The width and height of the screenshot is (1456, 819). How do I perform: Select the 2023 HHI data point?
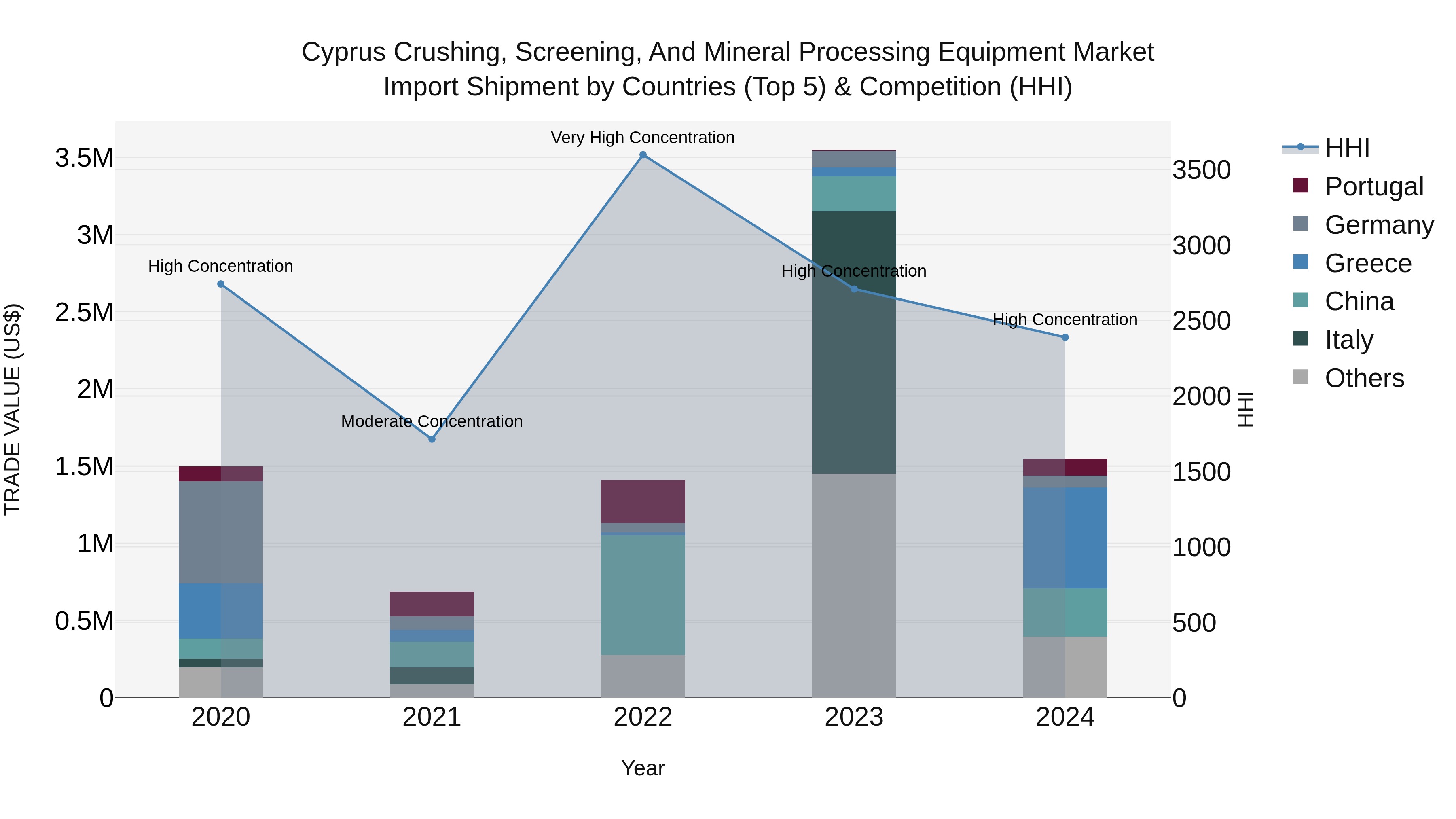[854, 289]
